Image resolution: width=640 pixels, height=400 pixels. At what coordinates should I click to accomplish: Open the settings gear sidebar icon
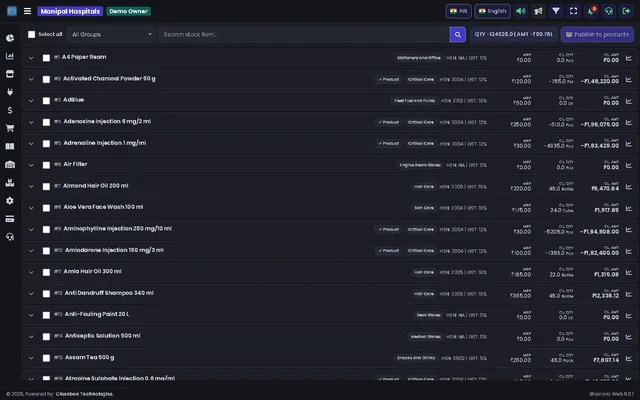click(10, 201)
